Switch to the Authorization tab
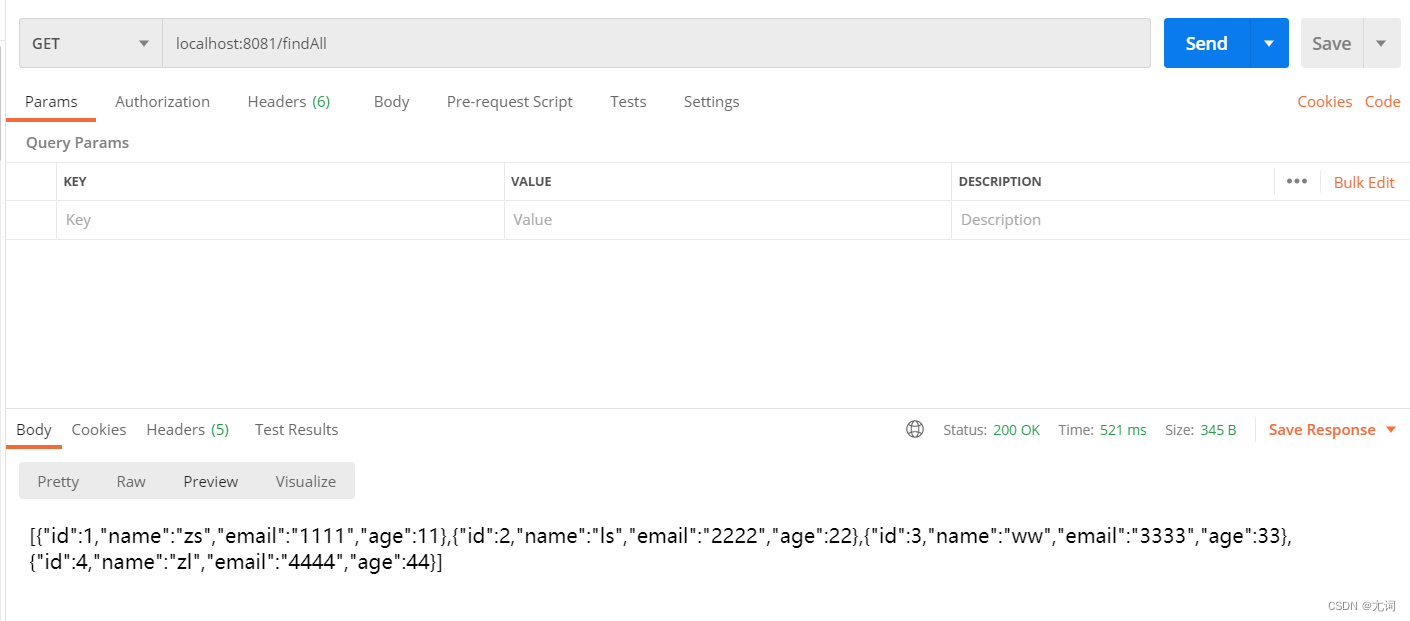Image resolution: width=1410 pixels, height=621 pixels. (x=162, y=101)
